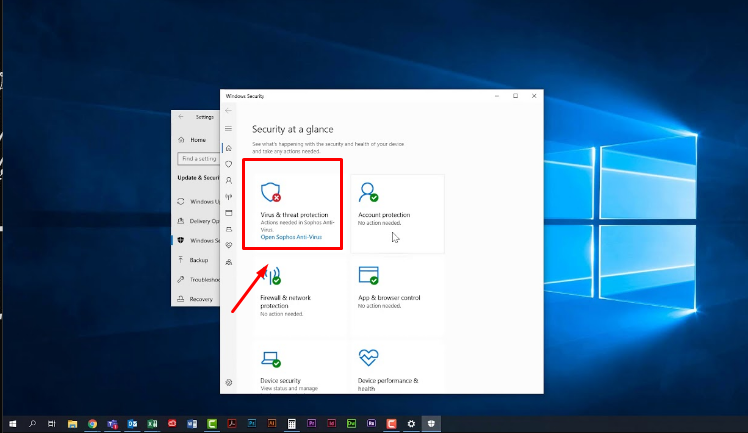Launch Google Chrome from the taskbar
The width and height of the screenshot is (748, 433).
(92, 423)
